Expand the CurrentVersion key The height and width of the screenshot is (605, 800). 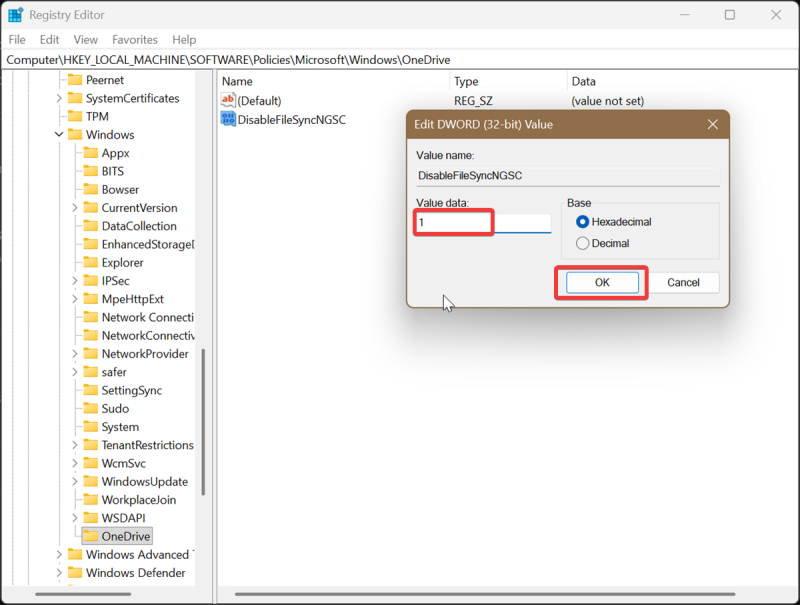point(74,208)
